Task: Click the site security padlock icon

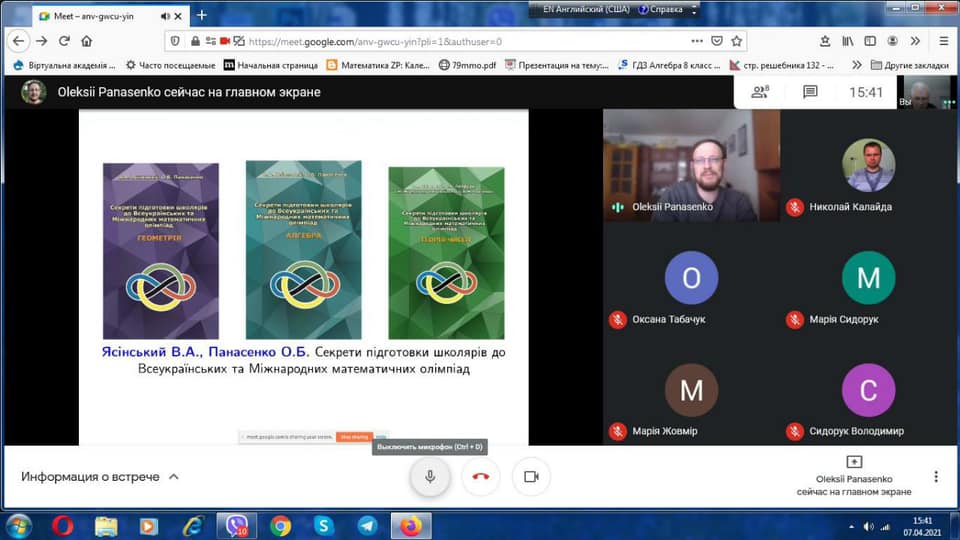Action: coord(195,41)
